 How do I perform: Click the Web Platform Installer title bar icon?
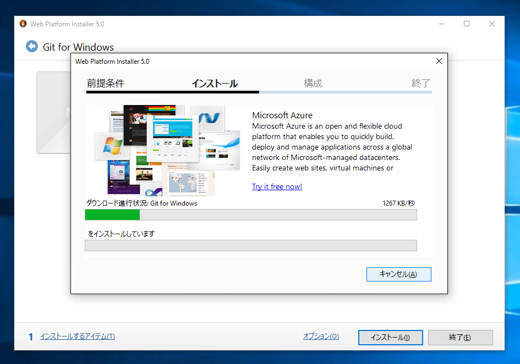pyautogui.click(x=23, y=24)
